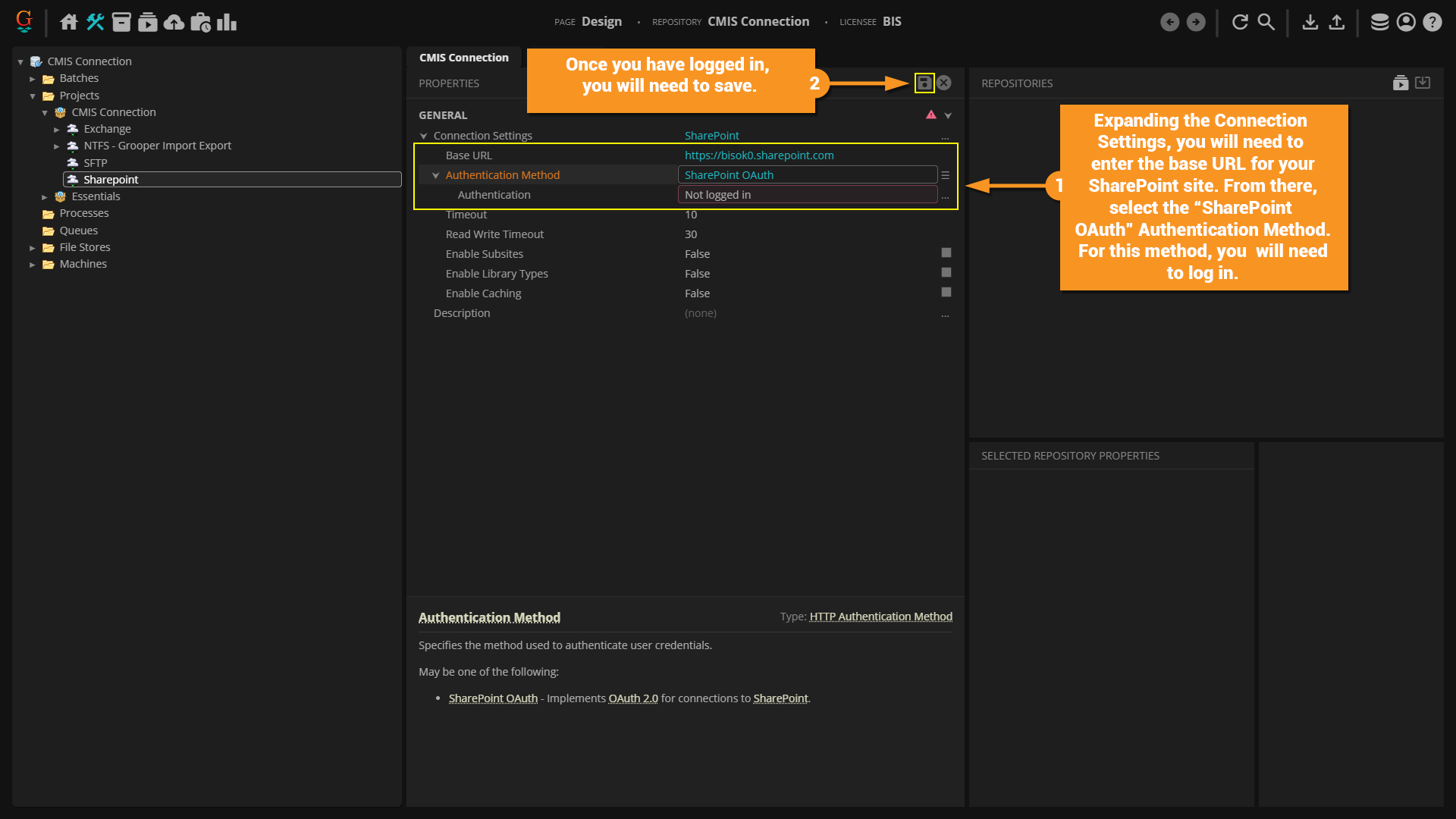Click the save icon in Properties panel
1456x819 pixels.
coord(924,83)
